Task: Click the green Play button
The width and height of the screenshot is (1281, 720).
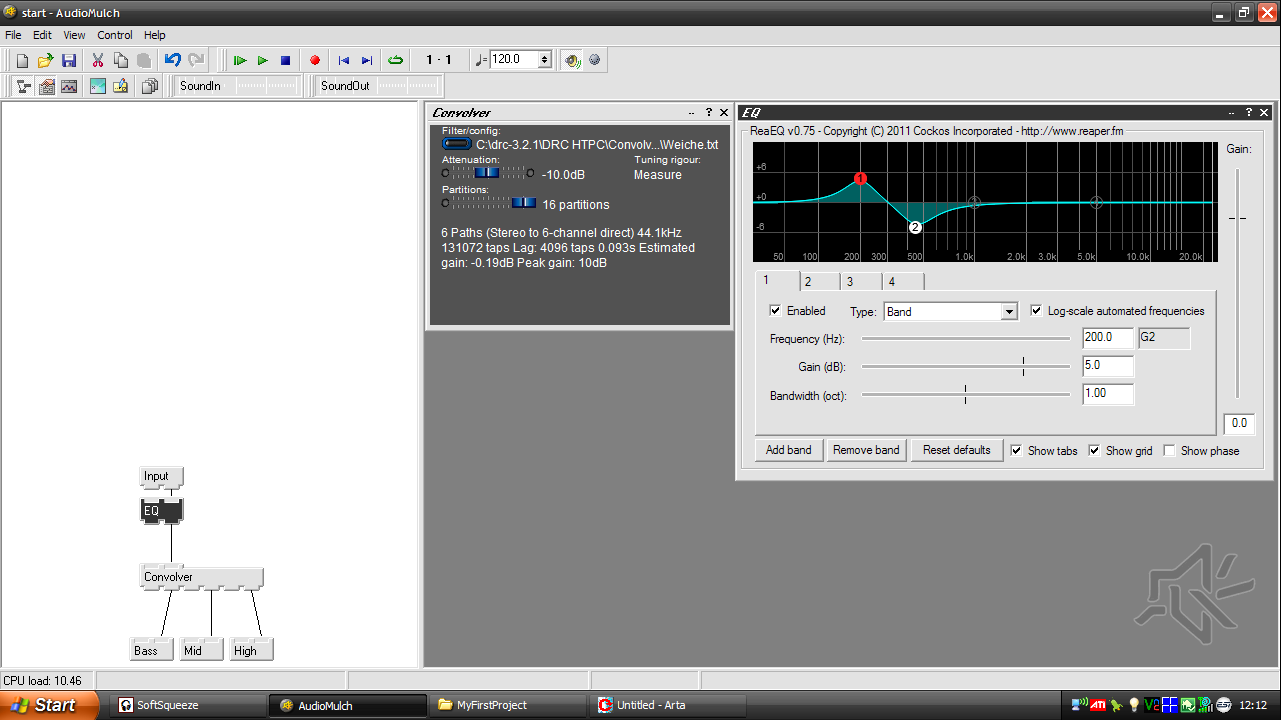Action: (x=263, y=60)
